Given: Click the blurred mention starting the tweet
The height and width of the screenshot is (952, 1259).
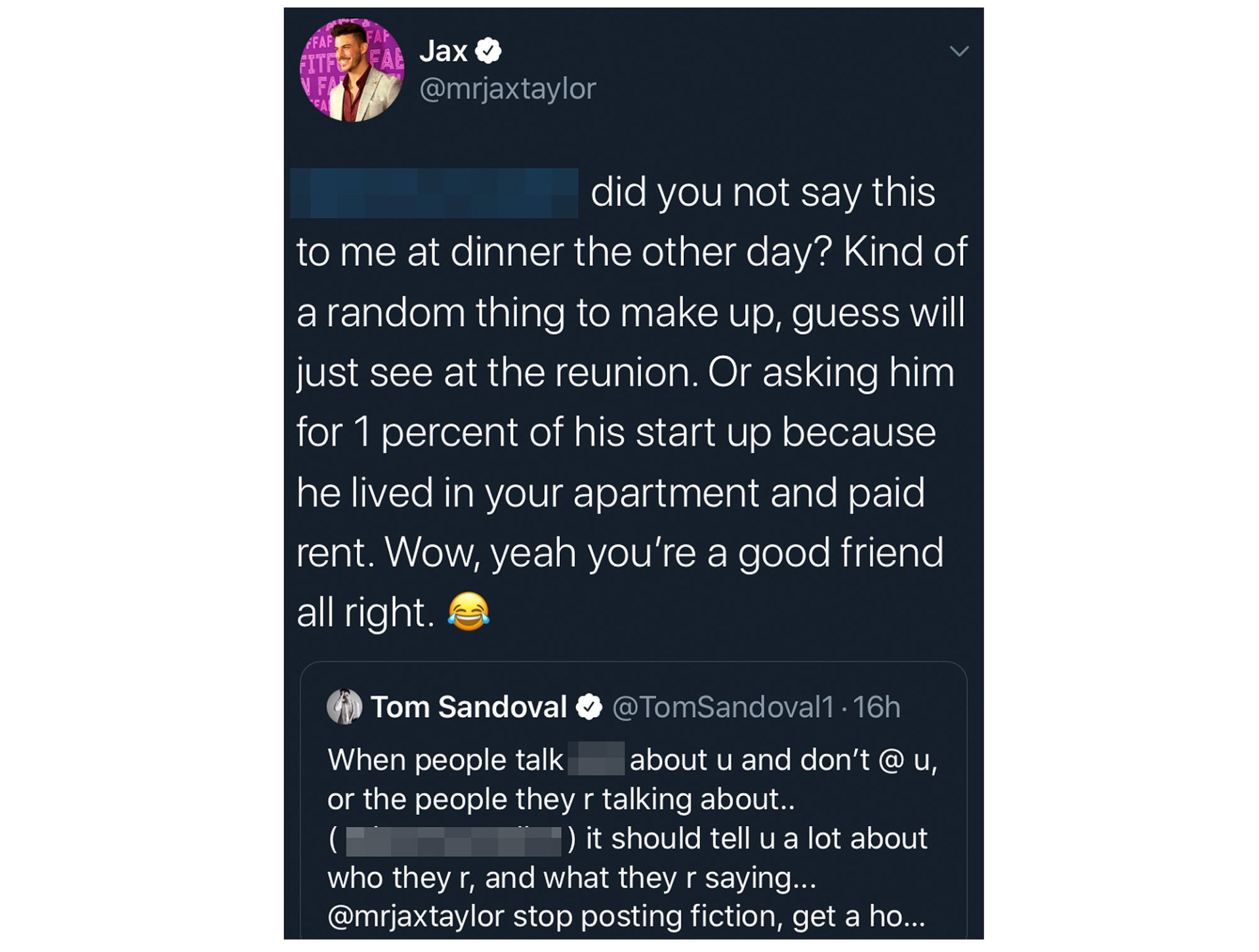Looking at the screenshot, I should pyautogui.click(x=434, y=193).
